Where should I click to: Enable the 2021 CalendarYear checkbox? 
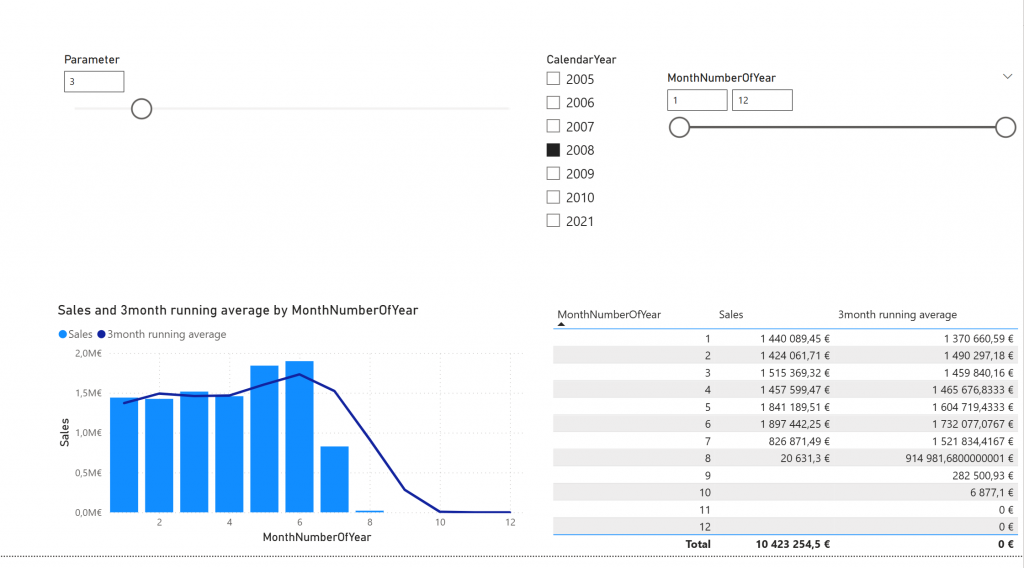(553, 221)
